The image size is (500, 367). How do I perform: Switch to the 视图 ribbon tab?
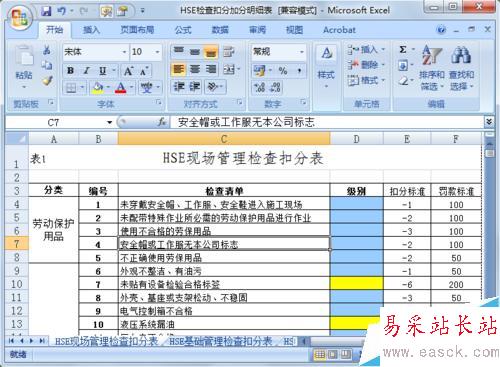tap(294, 30)
